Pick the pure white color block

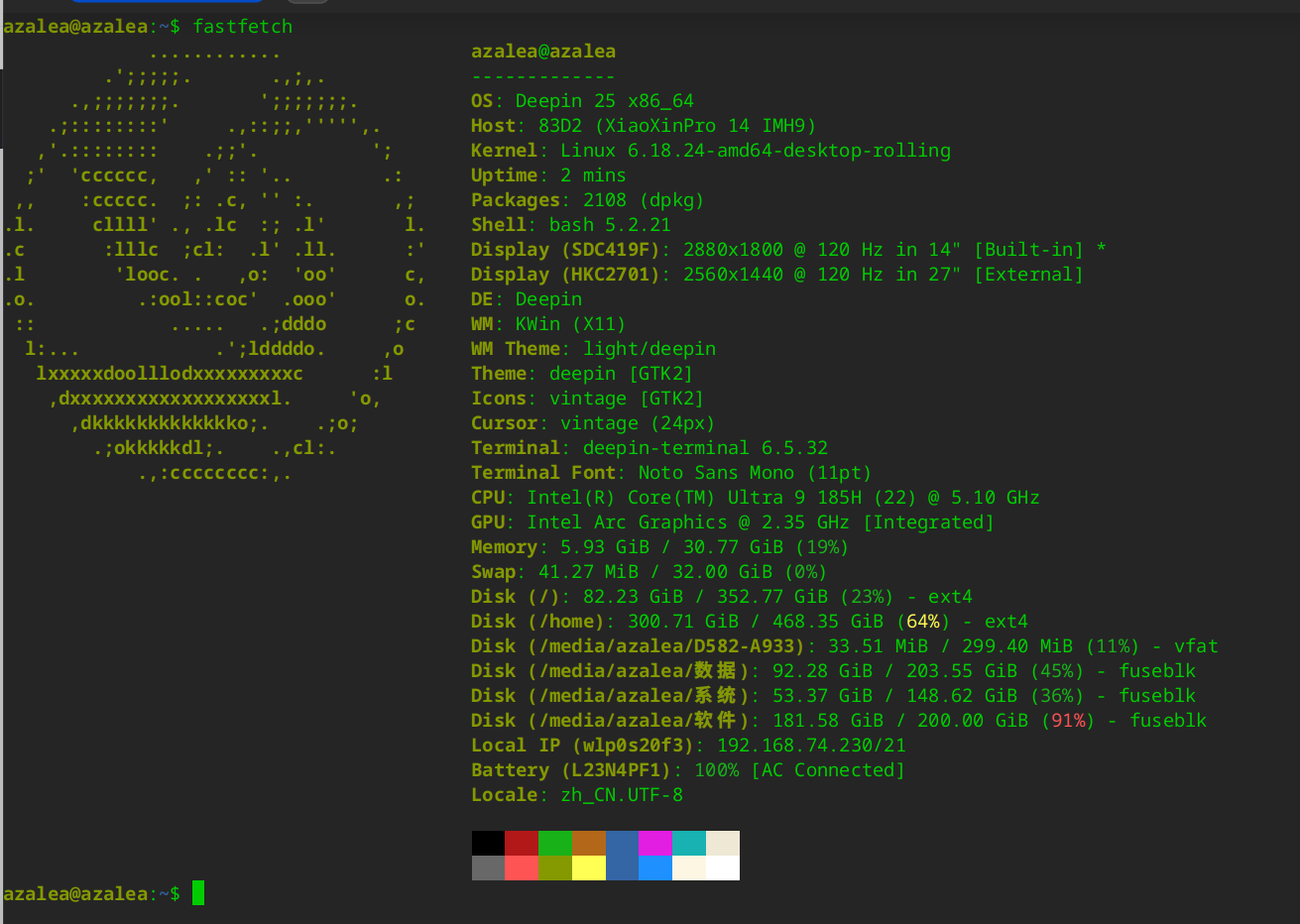(723, 867)
